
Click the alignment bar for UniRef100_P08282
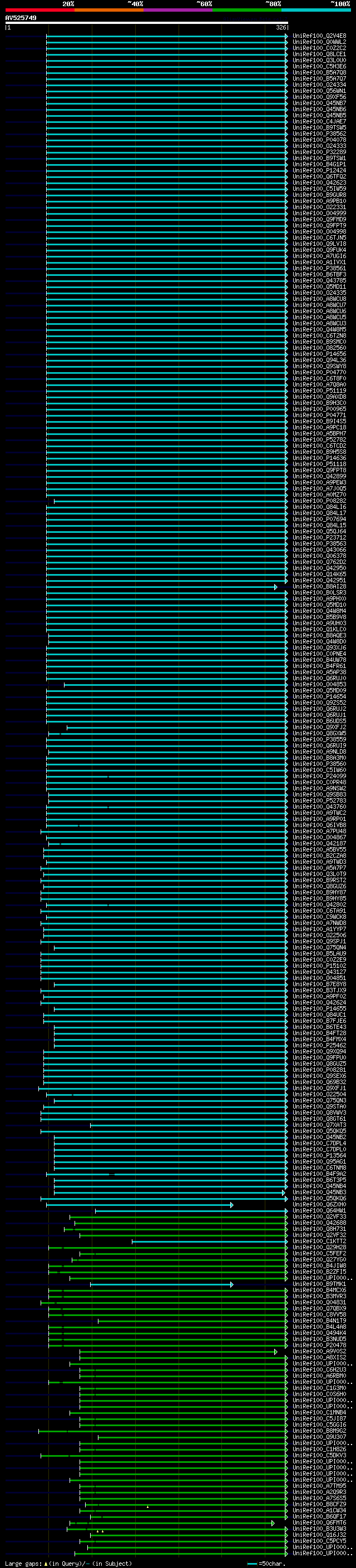coord(171,502)
